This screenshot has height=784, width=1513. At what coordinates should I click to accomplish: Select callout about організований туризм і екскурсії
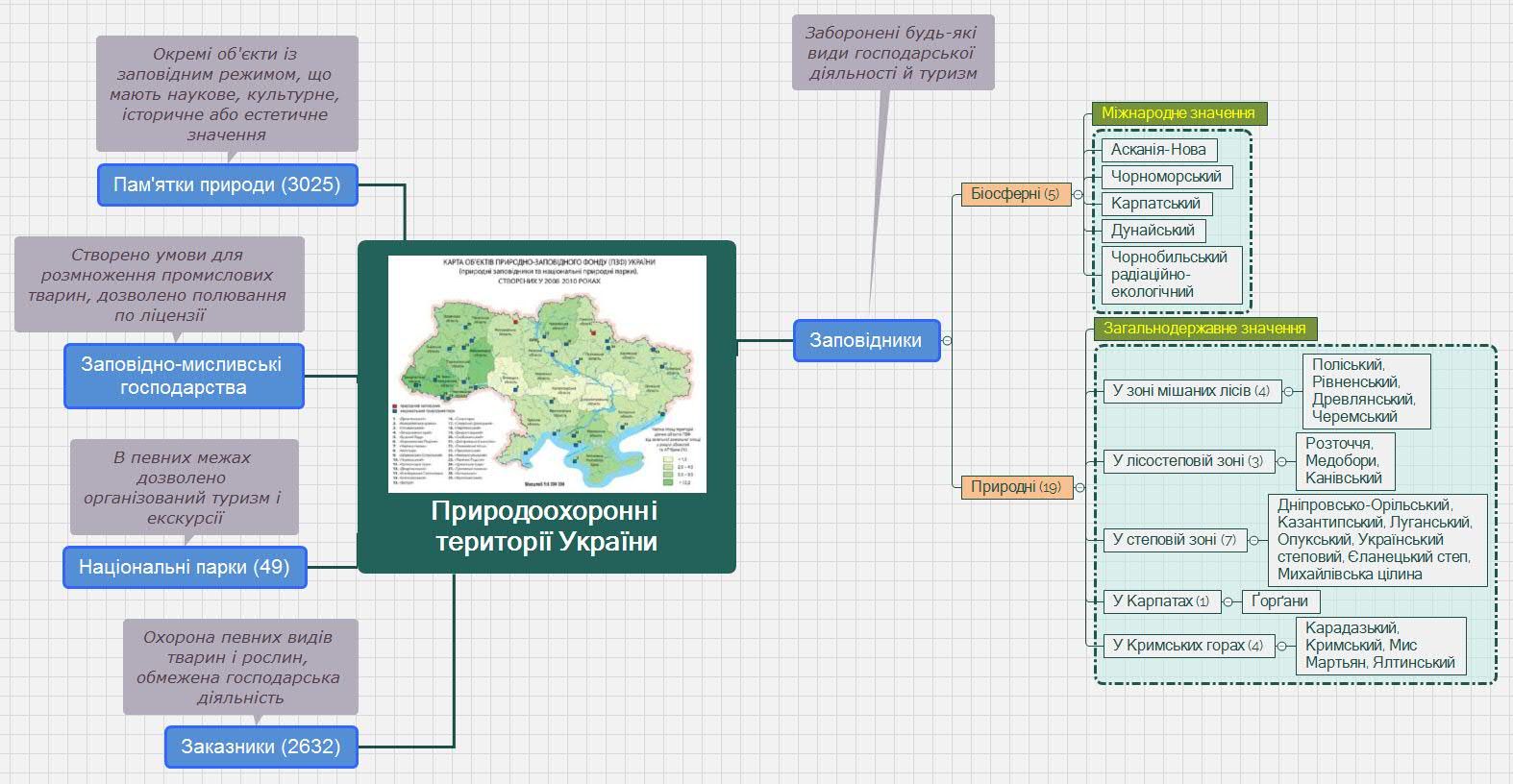coord(185,487)
